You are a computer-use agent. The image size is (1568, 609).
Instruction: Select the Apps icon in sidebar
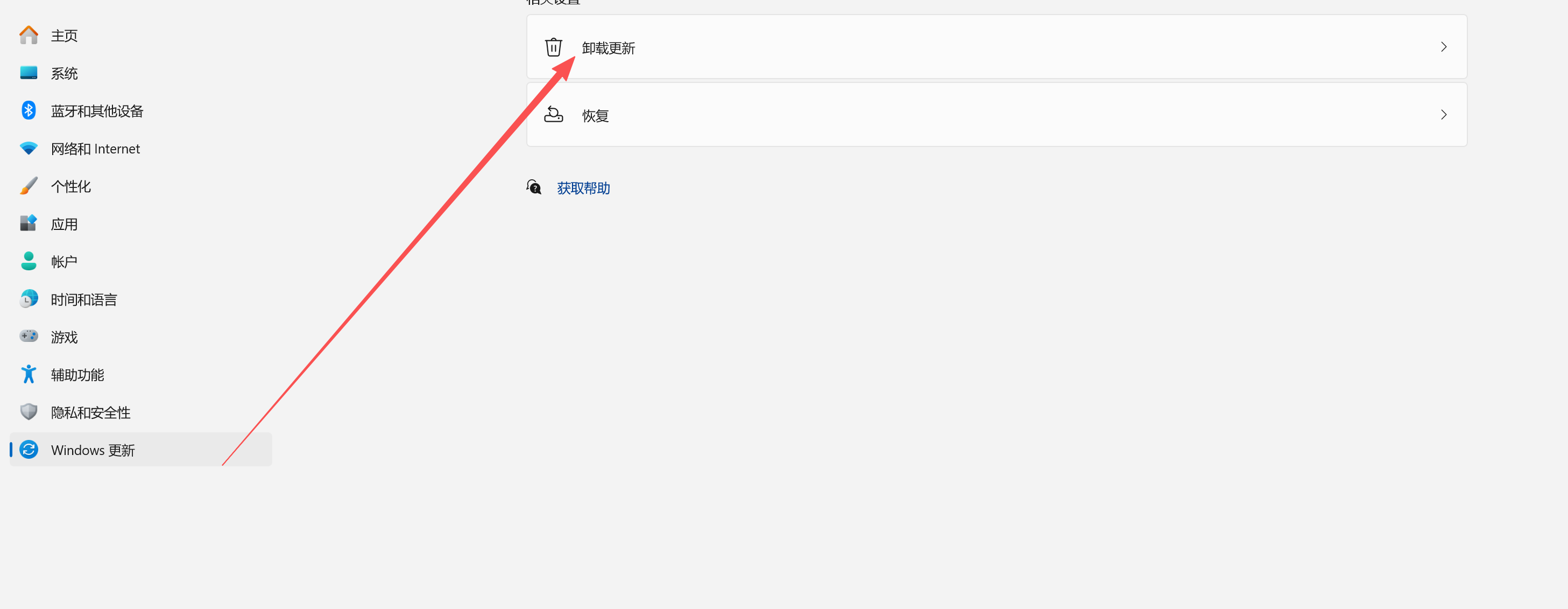point(29,223)
